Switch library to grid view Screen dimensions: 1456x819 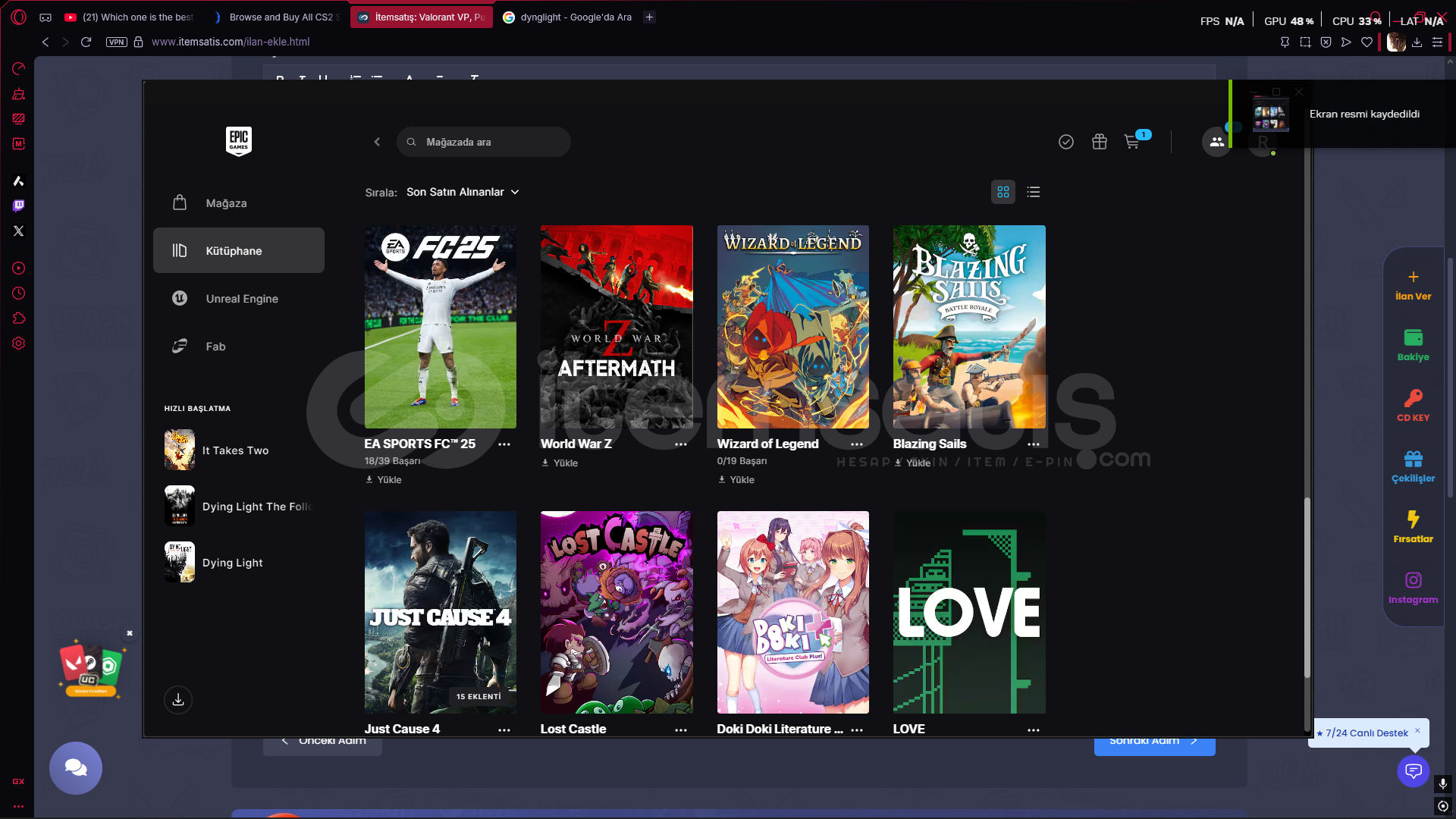point(1003,192)
